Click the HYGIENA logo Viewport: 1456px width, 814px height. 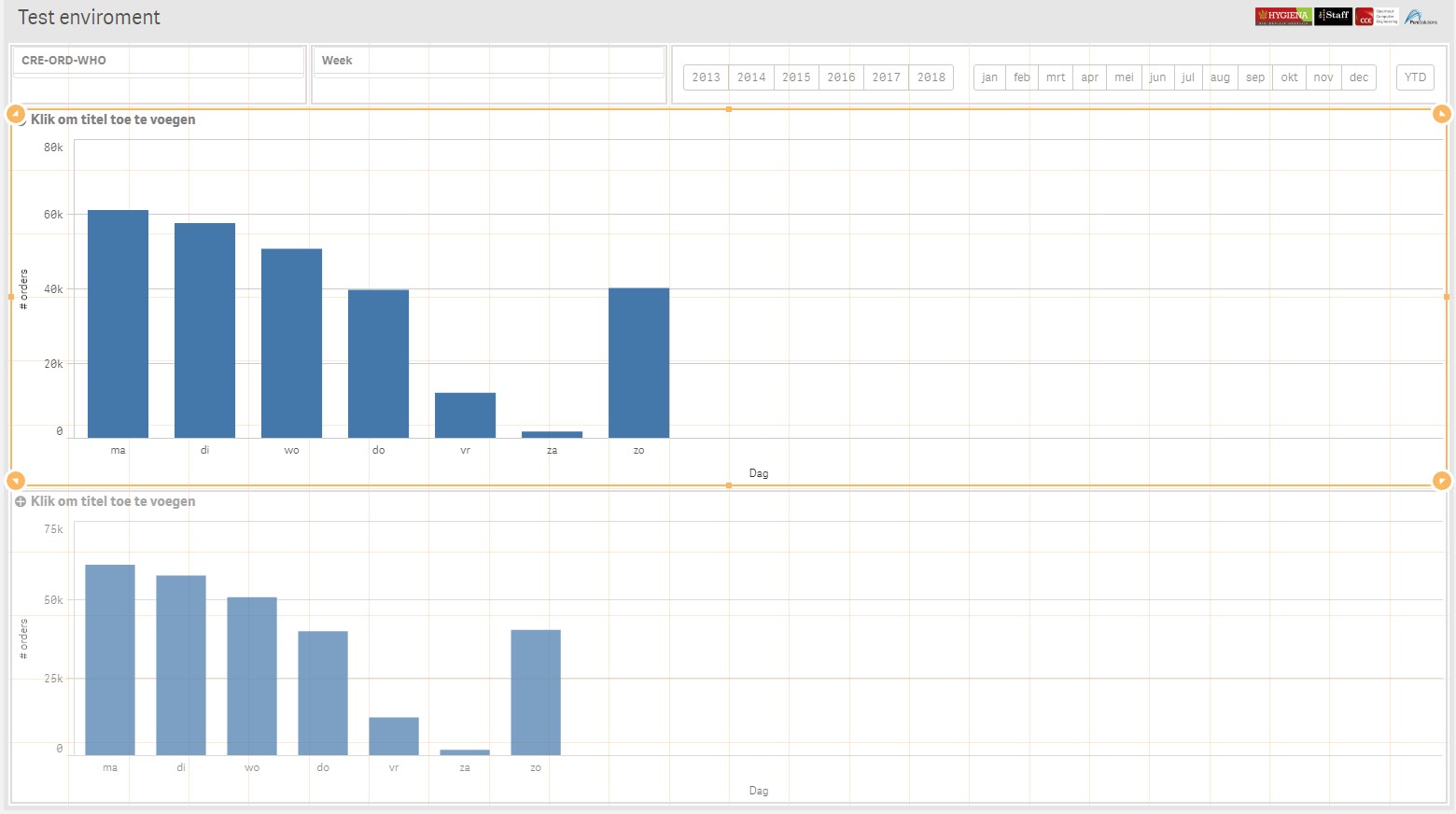(x=1283, y=16)
